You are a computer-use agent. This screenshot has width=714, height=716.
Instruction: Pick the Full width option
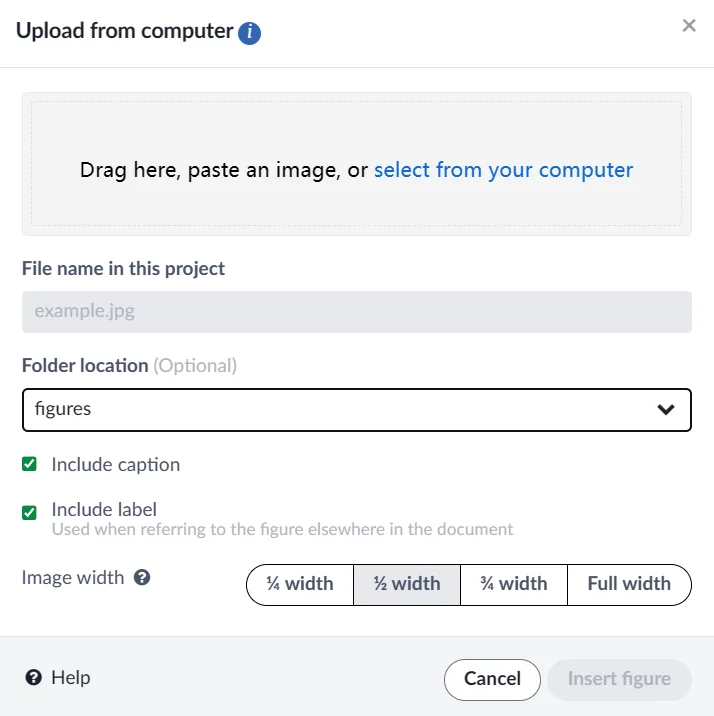click(x=629, y=584)
